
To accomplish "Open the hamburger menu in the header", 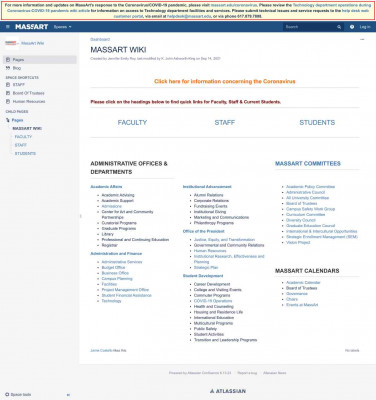I will point(8,27).
